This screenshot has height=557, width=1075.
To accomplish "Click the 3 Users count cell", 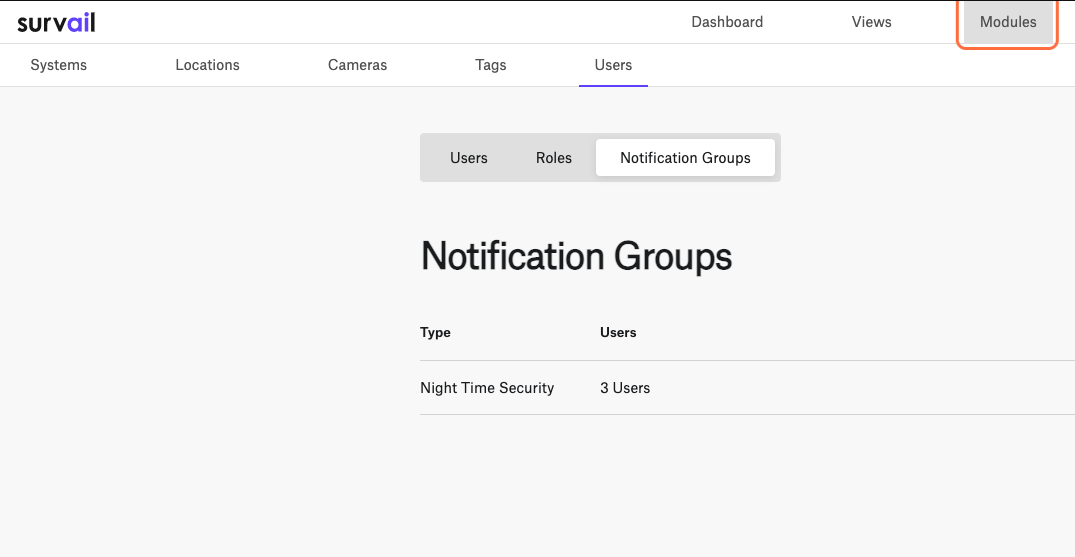I will click(x=625, y=388).
